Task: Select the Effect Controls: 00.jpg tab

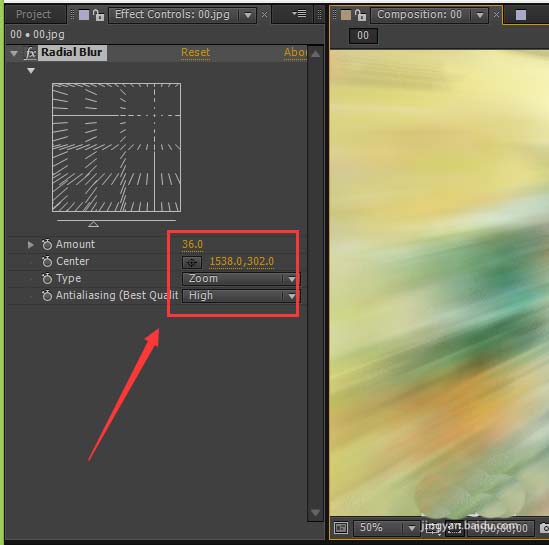Action: [172, 15]
